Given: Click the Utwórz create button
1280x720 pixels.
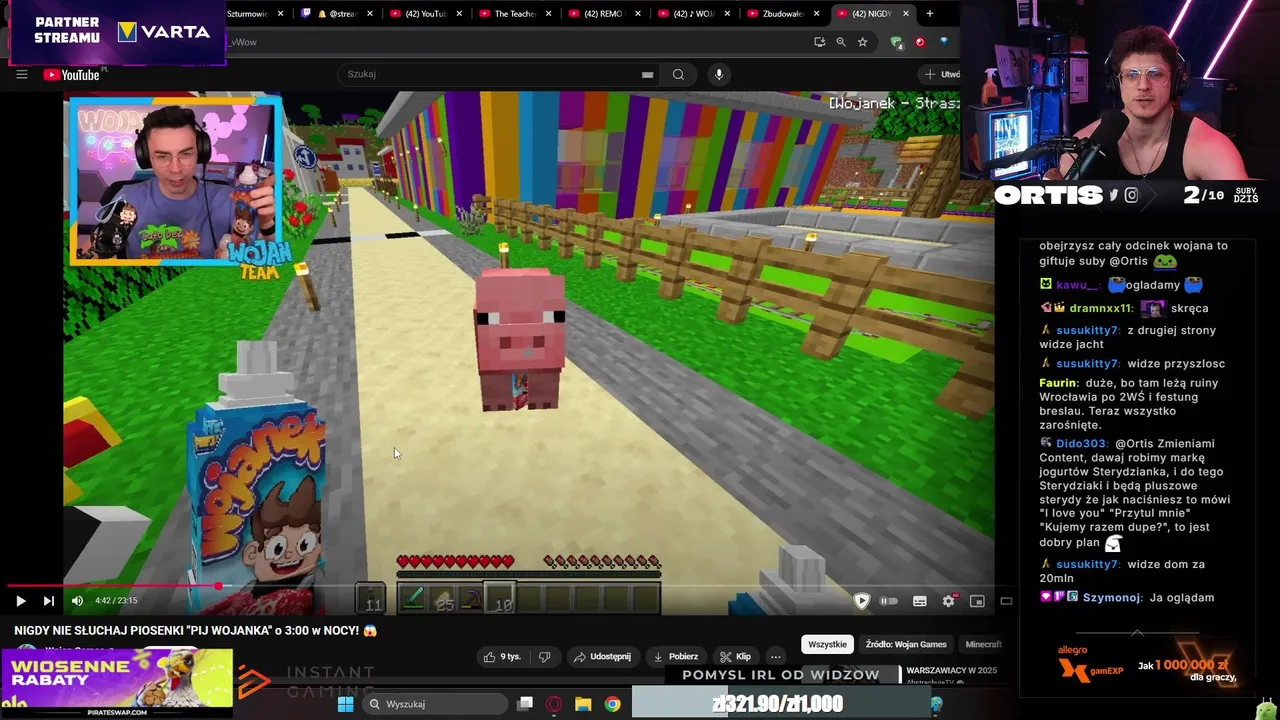Looking at the screenshot, I should 941,74.
